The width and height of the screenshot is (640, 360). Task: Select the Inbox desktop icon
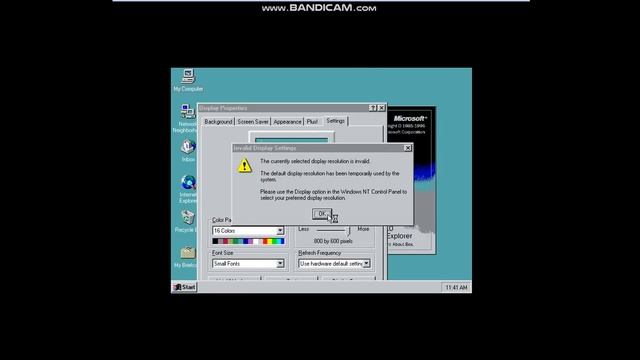(x=188, y=150)
